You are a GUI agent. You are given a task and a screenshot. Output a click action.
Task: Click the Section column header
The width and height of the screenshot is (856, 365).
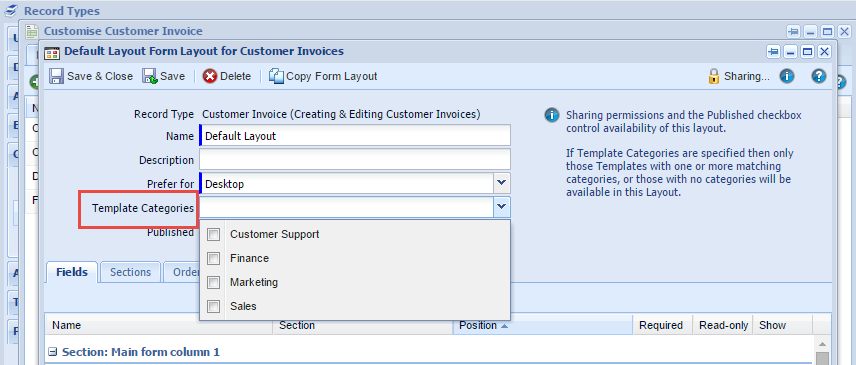pos(362,325)
